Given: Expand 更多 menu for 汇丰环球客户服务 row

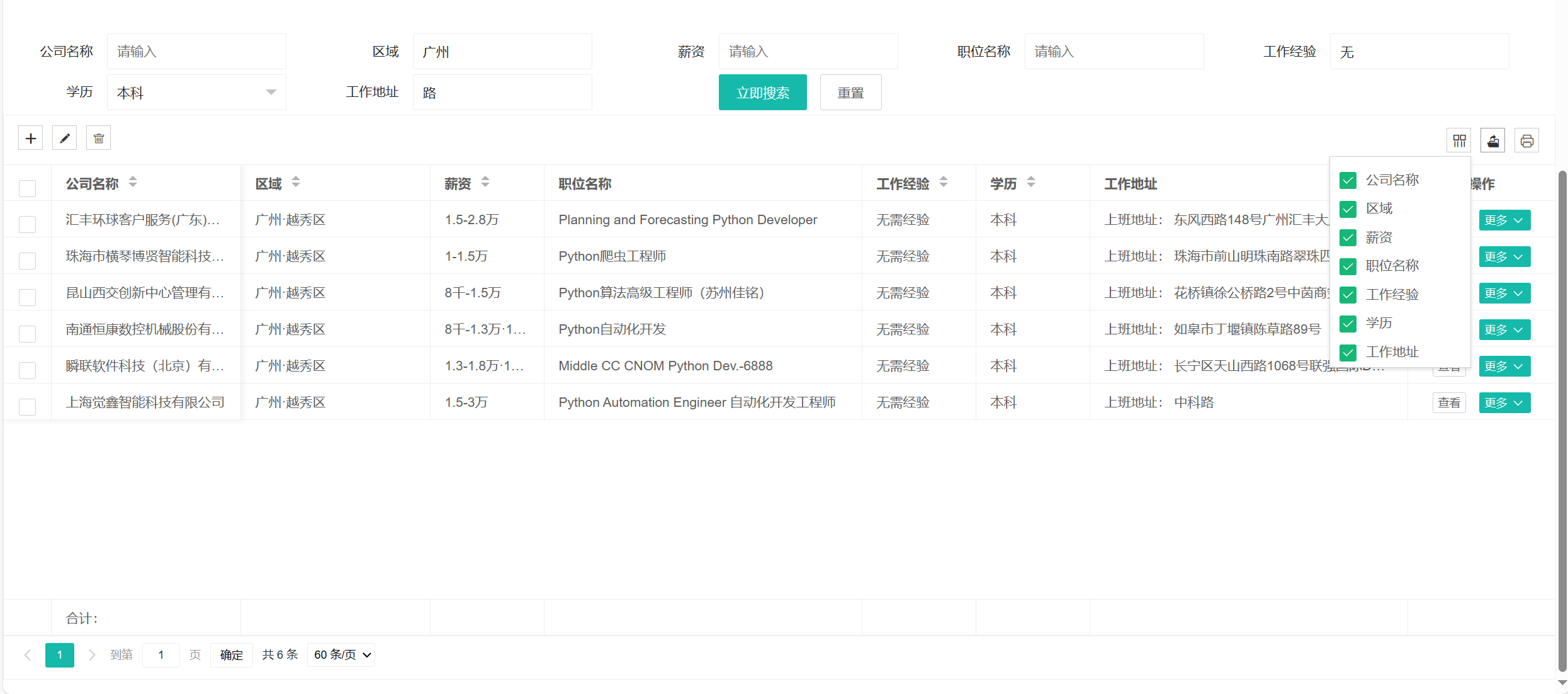Looking at the screenshot, I should click(x=1504, y=220).
